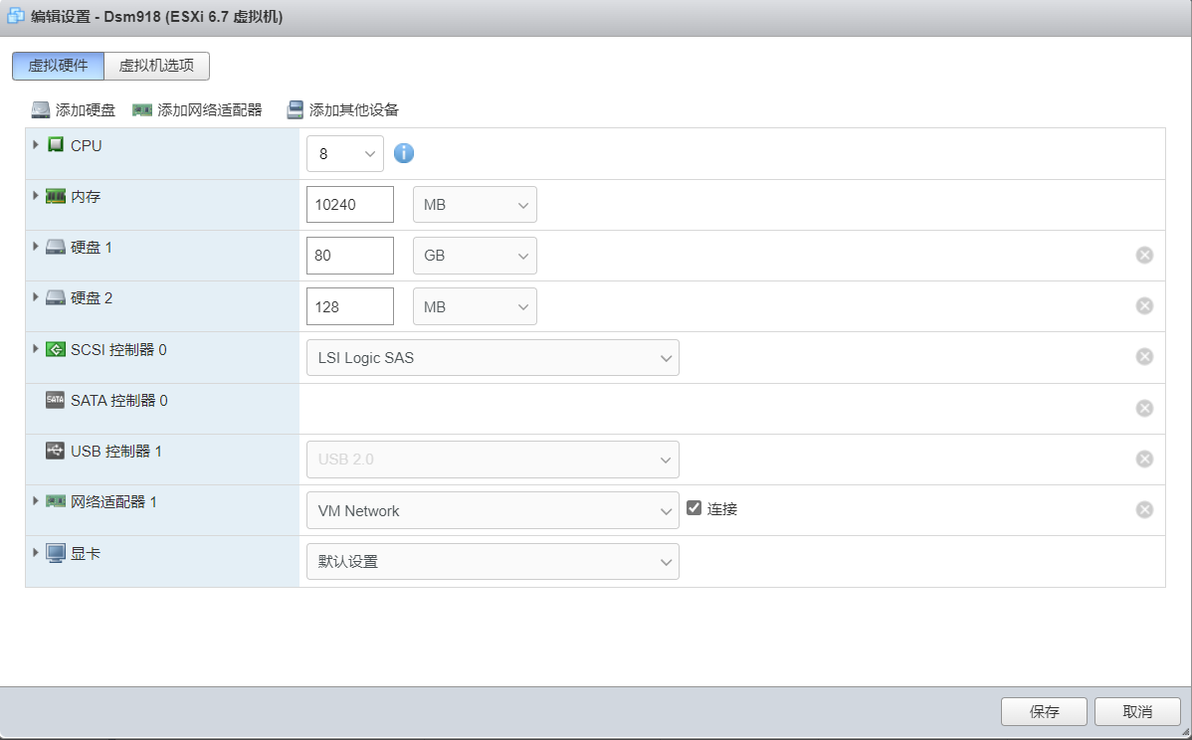1192x740 pixels.
Task: Open the USB 2.0 controller dropdown
Action: [493, 459]
